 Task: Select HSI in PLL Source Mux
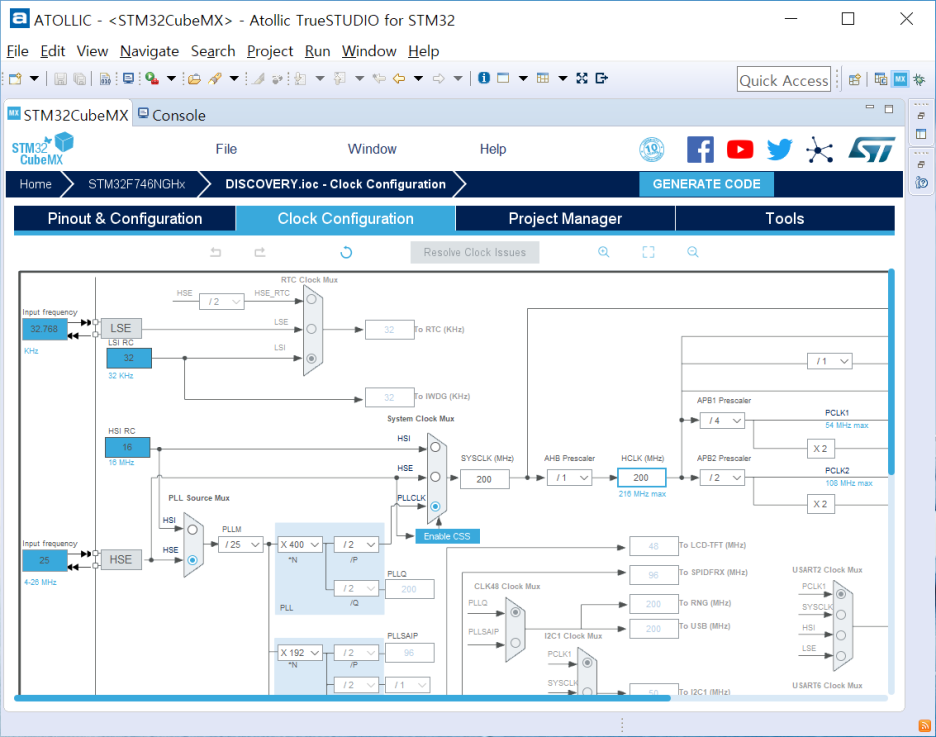[x=192, y=529]
